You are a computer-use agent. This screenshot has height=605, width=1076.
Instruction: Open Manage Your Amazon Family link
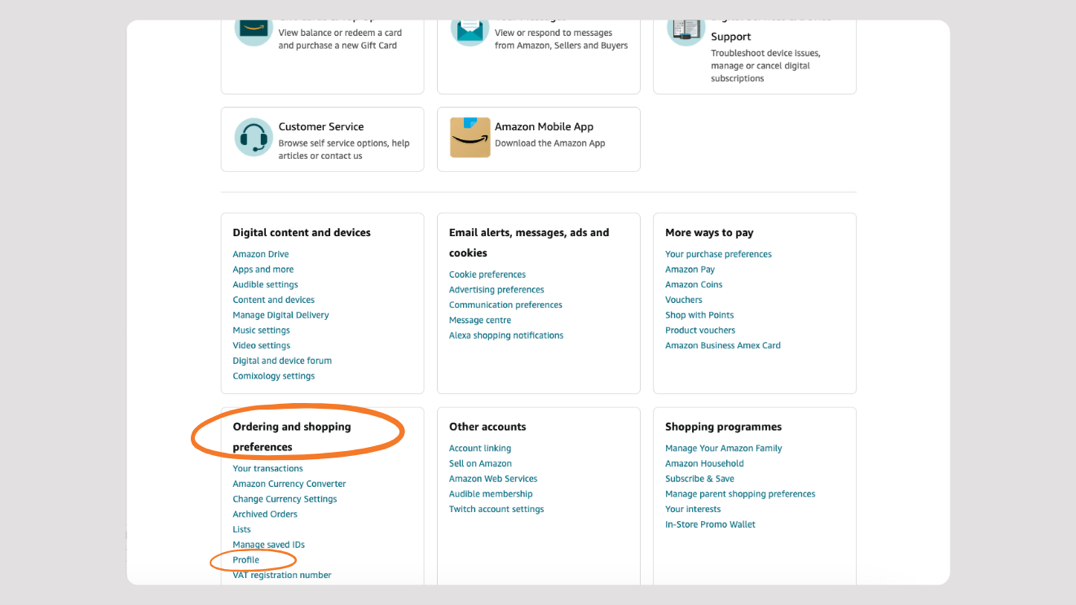(723, 448)
